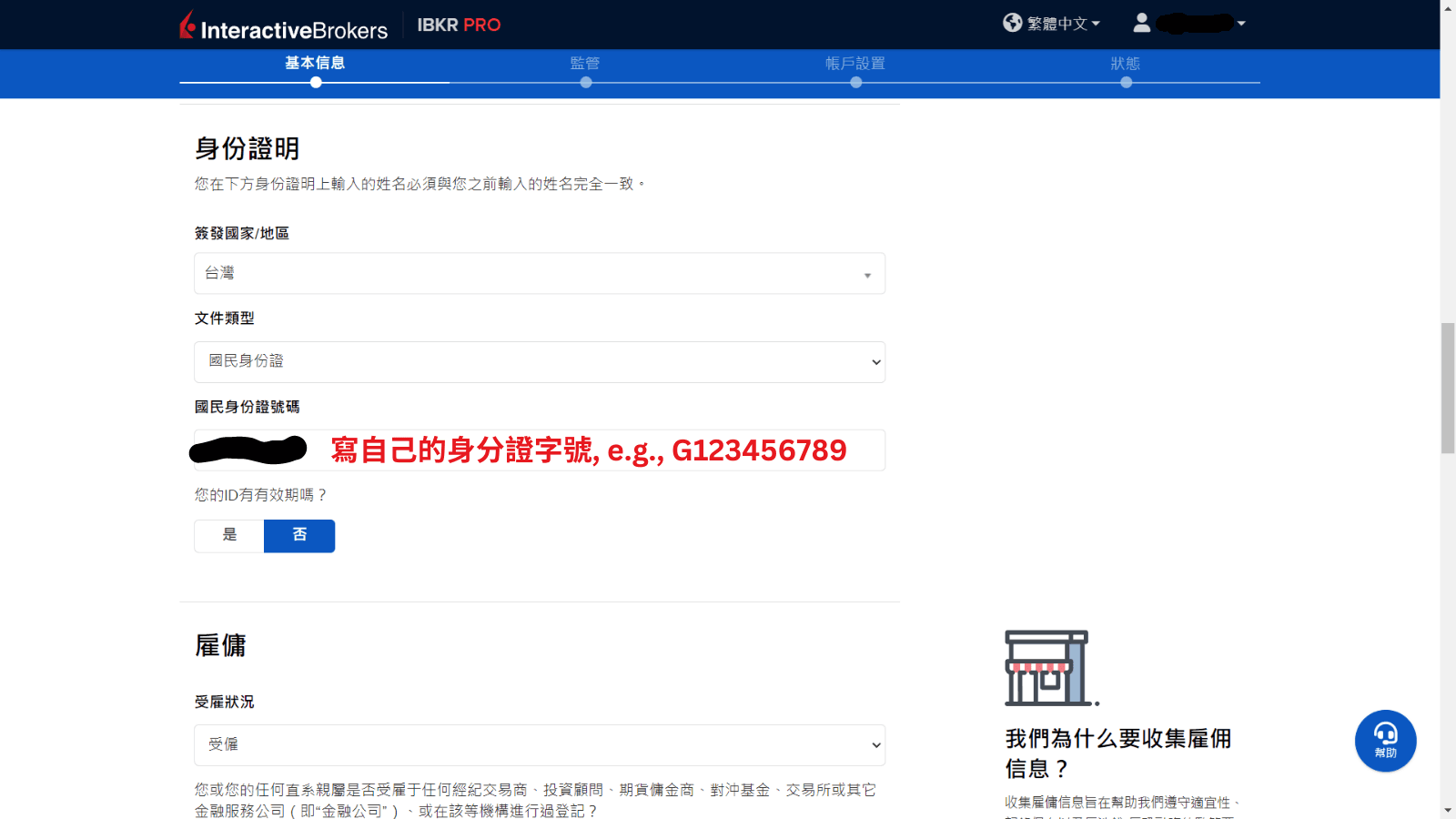
Task: Expand the account name dropdown
Action: [x=1192, y=23]
